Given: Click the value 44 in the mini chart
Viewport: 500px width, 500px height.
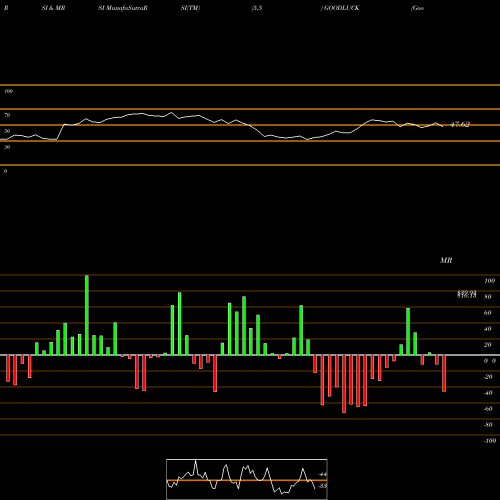Looking at the screenshot, I should pyautogui.click(x=323, y=474).
